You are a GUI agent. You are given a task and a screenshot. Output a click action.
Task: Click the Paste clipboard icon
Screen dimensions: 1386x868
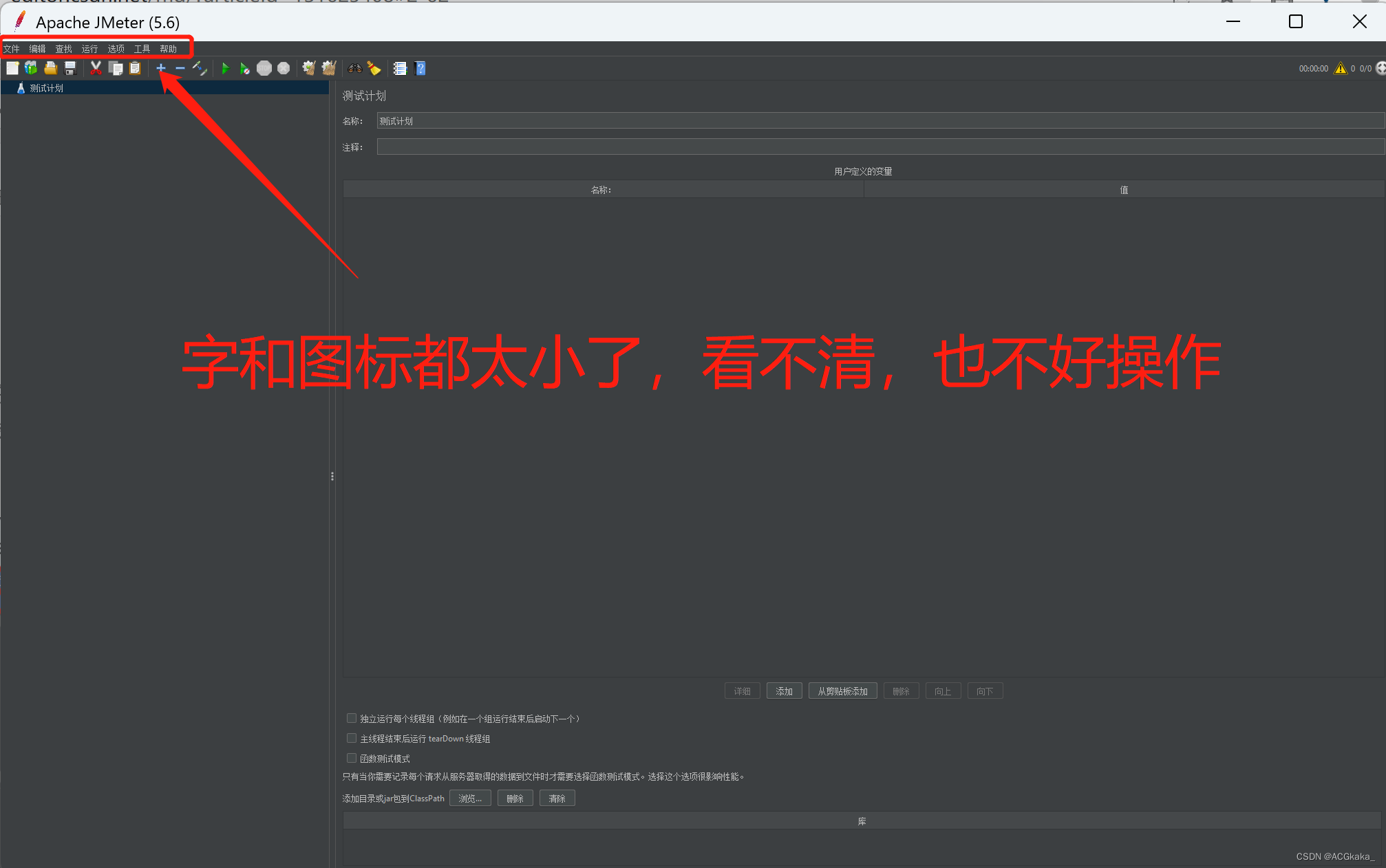point(135,68)
